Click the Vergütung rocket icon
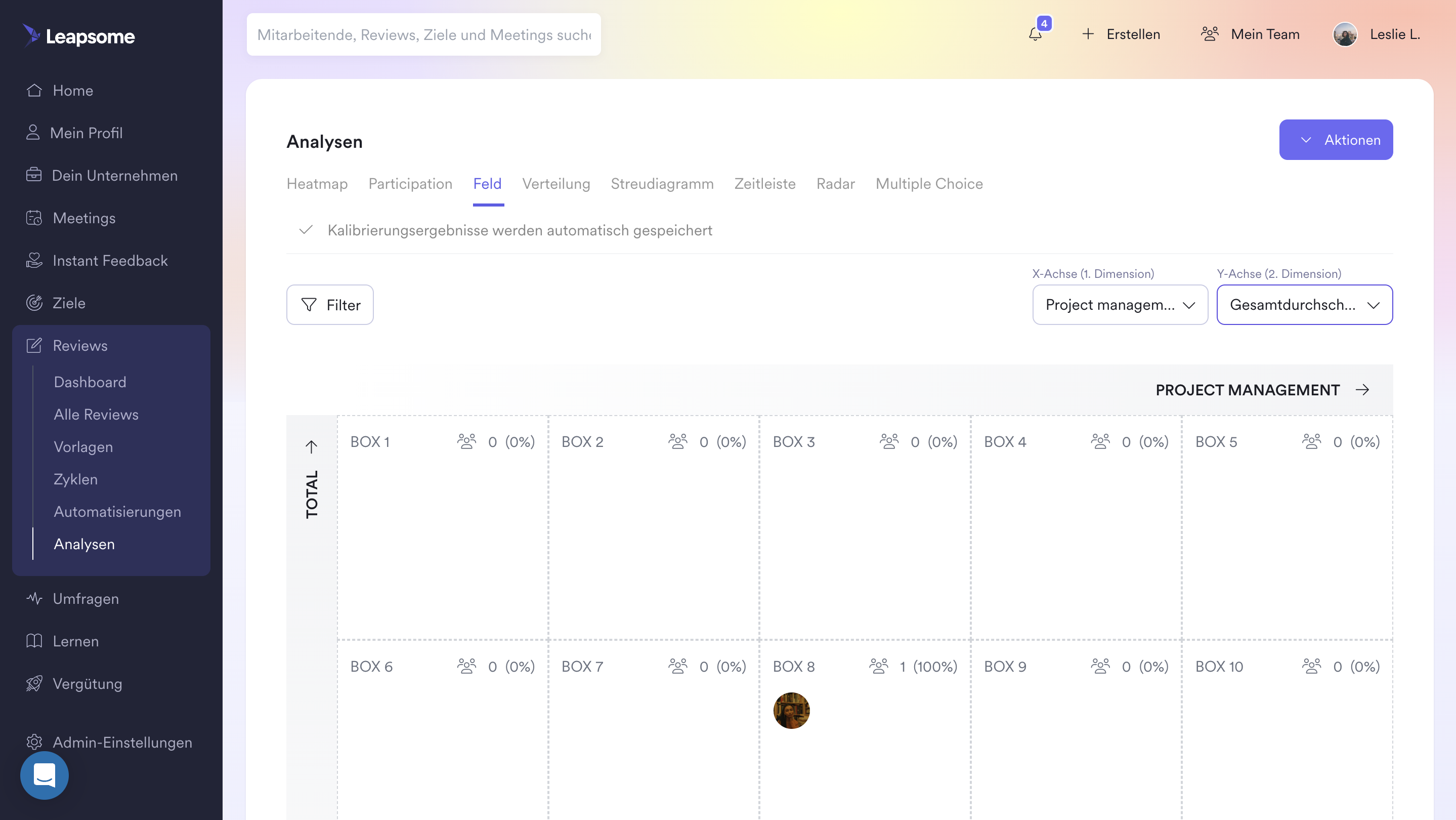 [34, 683]
